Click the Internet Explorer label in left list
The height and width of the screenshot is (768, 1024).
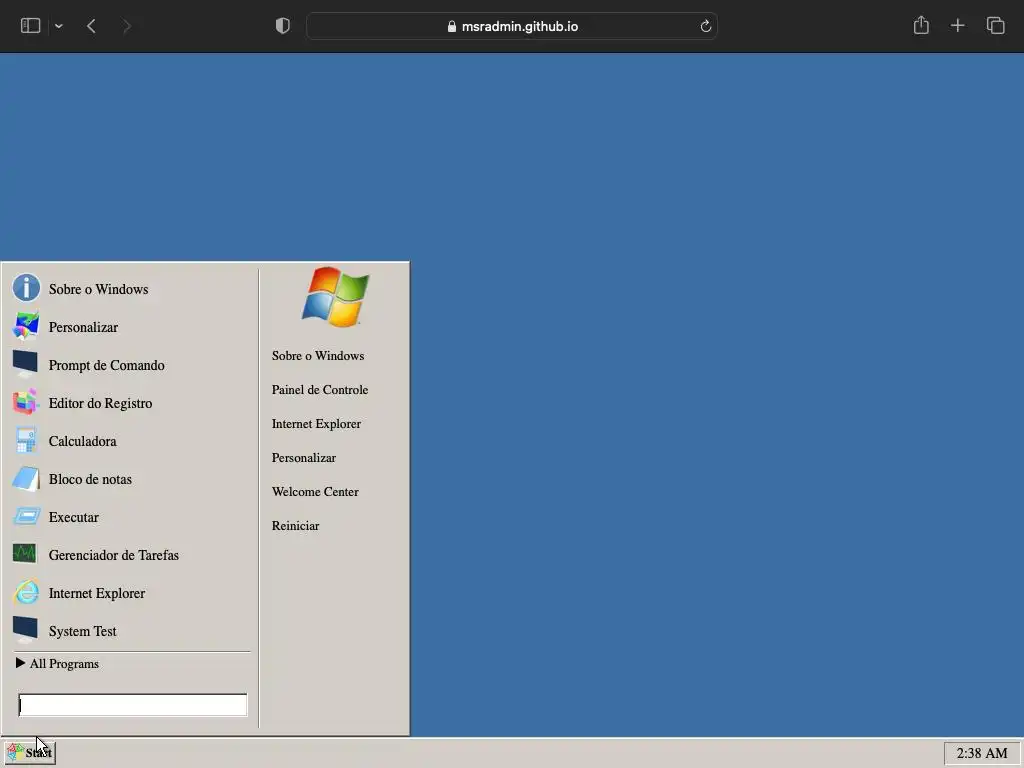tap(97, 593)
